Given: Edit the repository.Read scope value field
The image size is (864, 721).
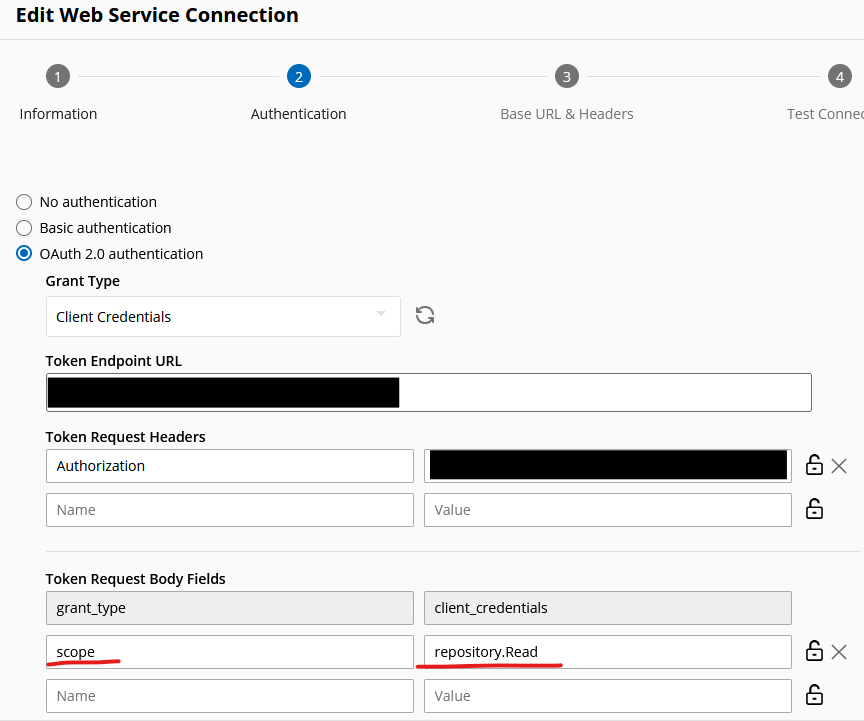Looking at the screenshot, I should (x=608, y=652).
